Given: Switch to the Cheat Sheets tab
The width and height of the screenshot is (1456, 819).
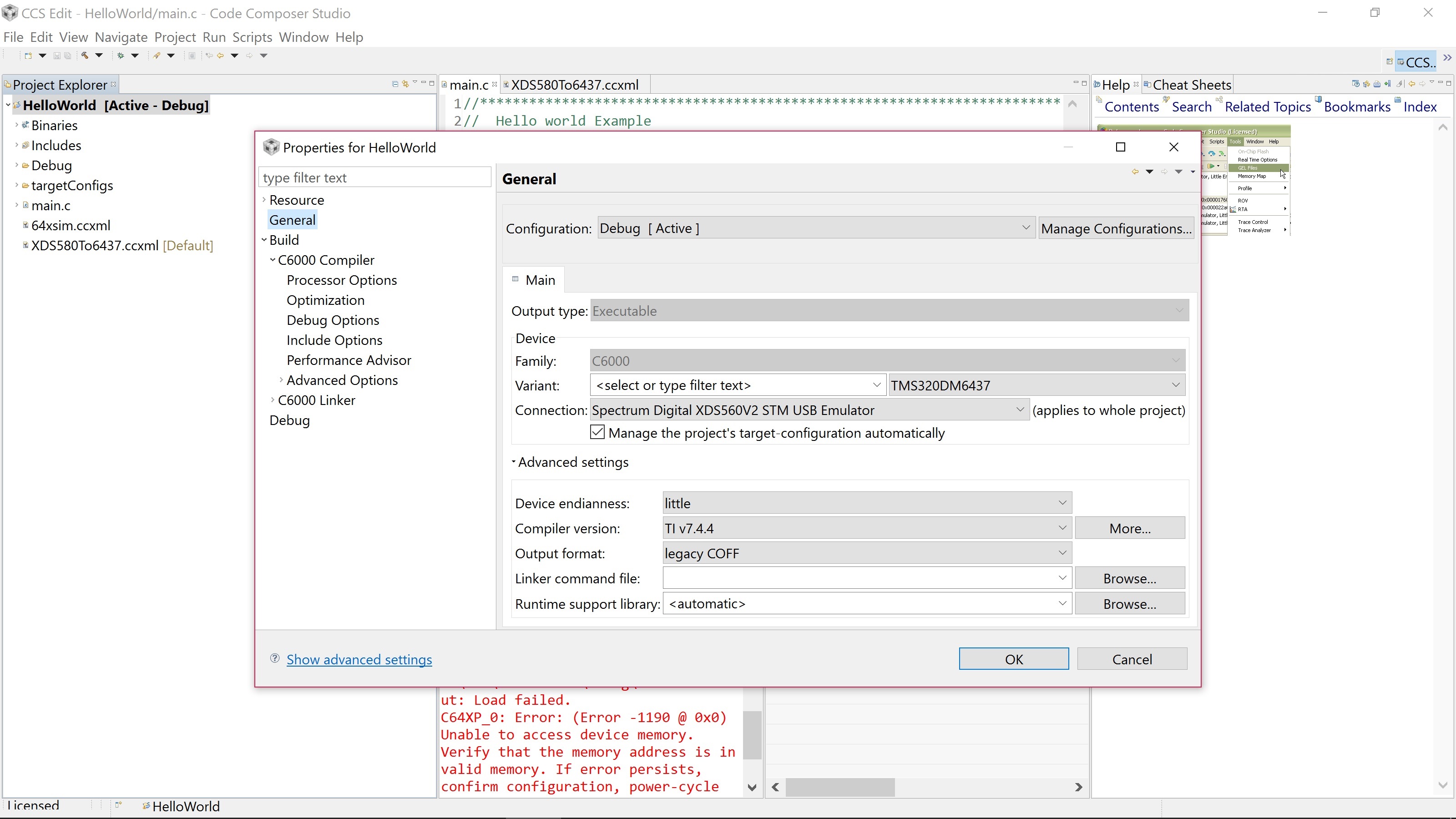Looking at the screenshot, I should pyautogui.click(x=1187, y=85).
